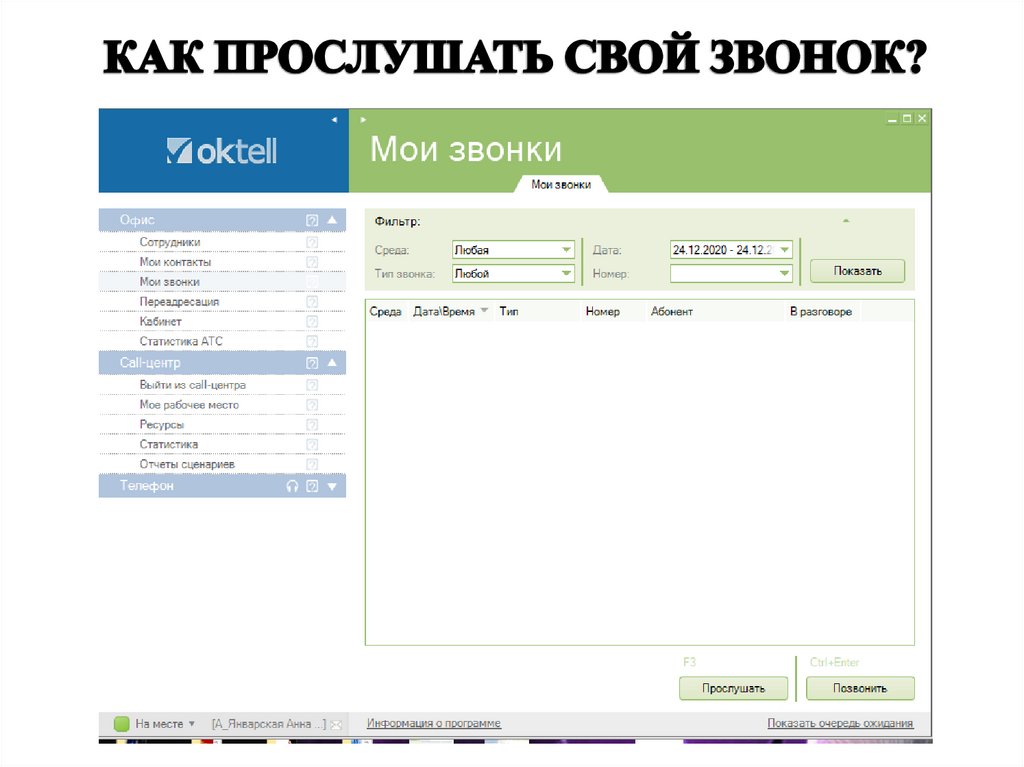Open help icon beside Статистика in Call-центр
Viewport: 1024px width, 767px height.
tap(312, 444)
